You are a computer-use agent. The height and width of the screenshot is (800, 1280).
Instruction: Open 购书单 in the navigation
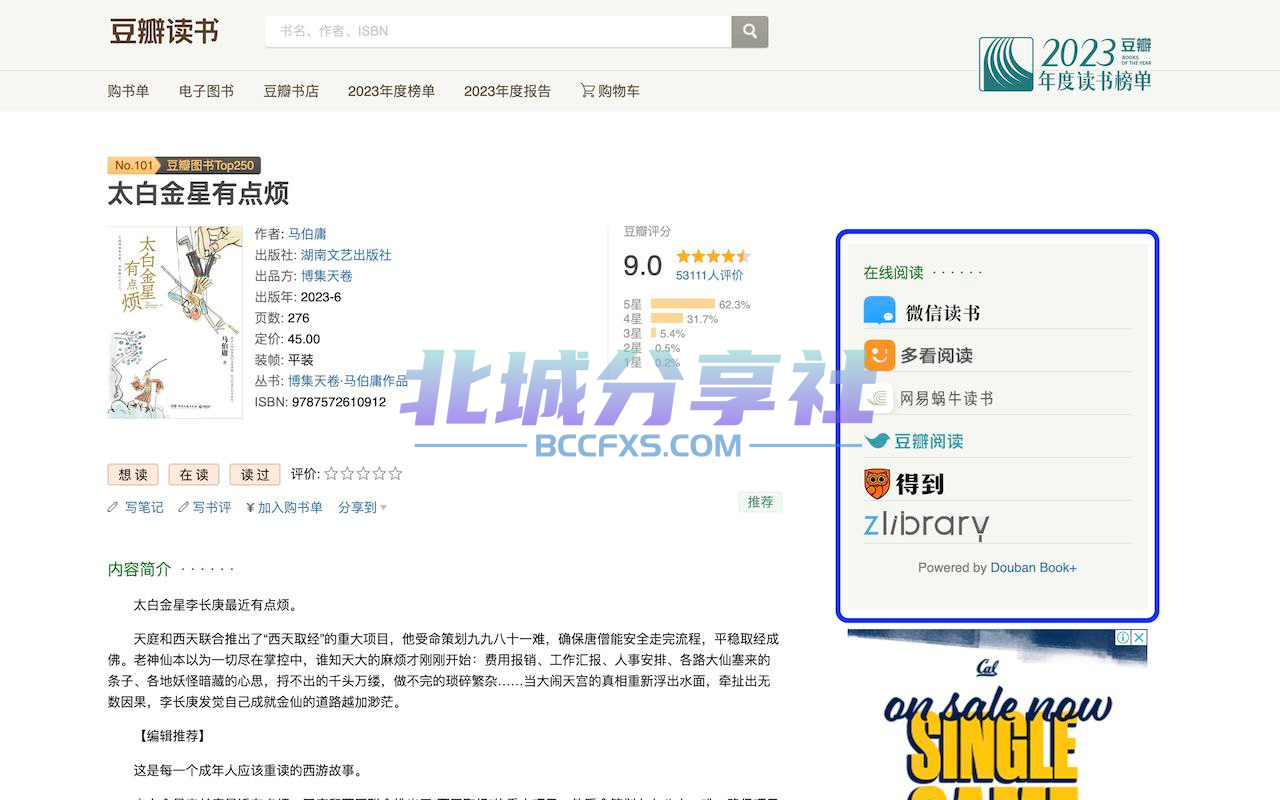128,91
